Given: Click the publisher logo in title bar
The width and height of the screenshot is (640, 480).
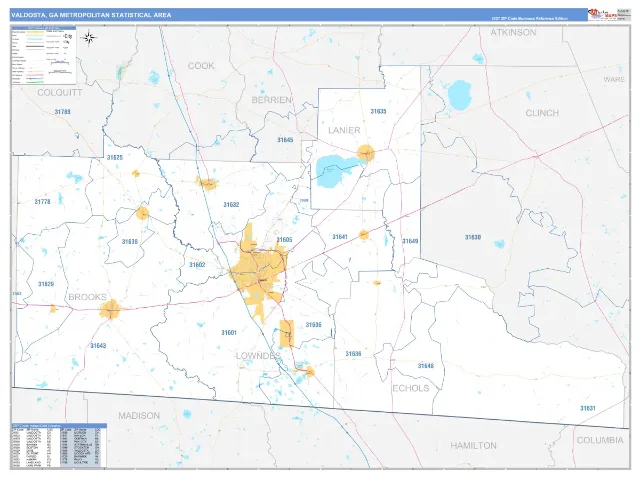Looking at the screenshot, I should click(x=602, y=14).
